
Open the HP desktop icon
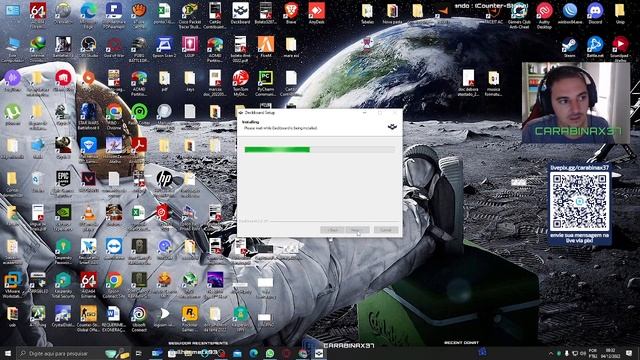(164, 179)
